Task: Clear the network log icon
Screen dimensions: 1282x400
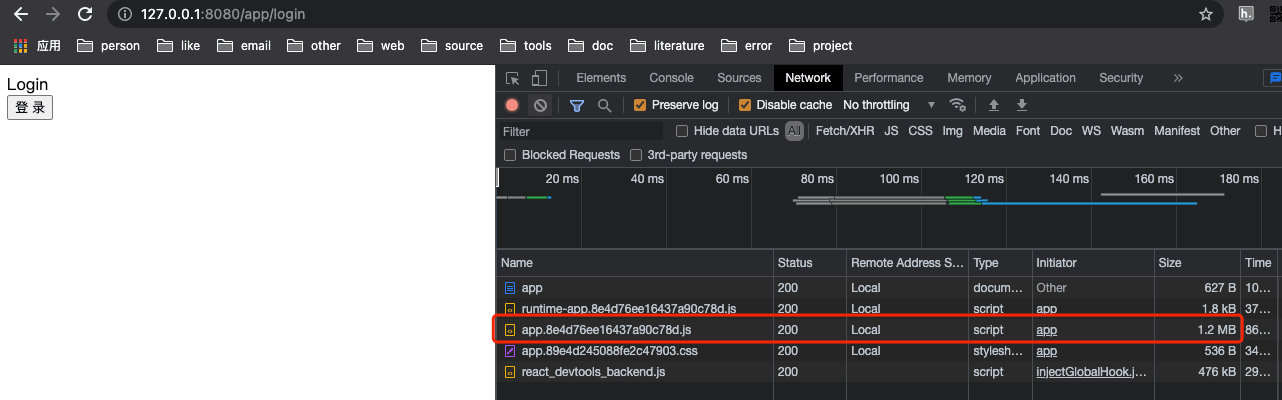Action: coord(540,105)
